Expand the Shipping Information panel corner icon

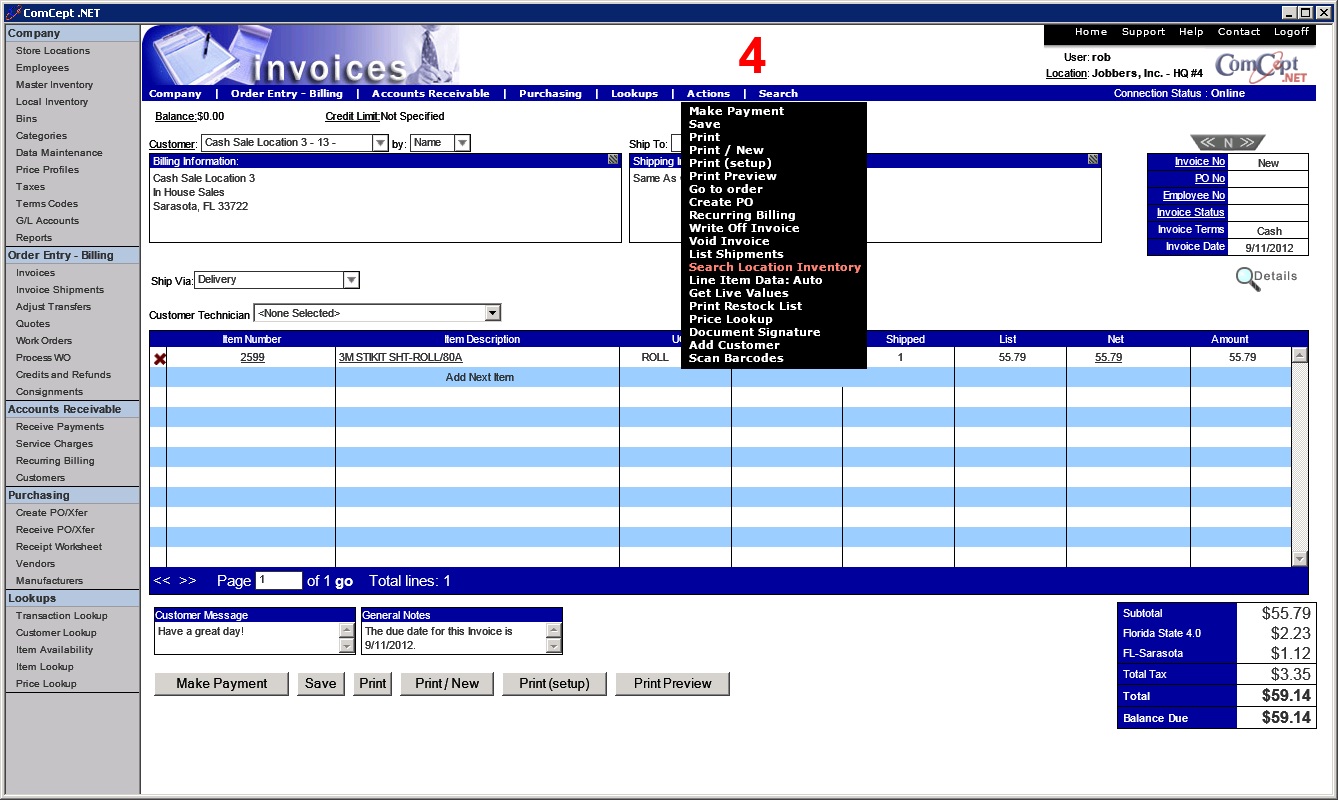click(1093, 160)
